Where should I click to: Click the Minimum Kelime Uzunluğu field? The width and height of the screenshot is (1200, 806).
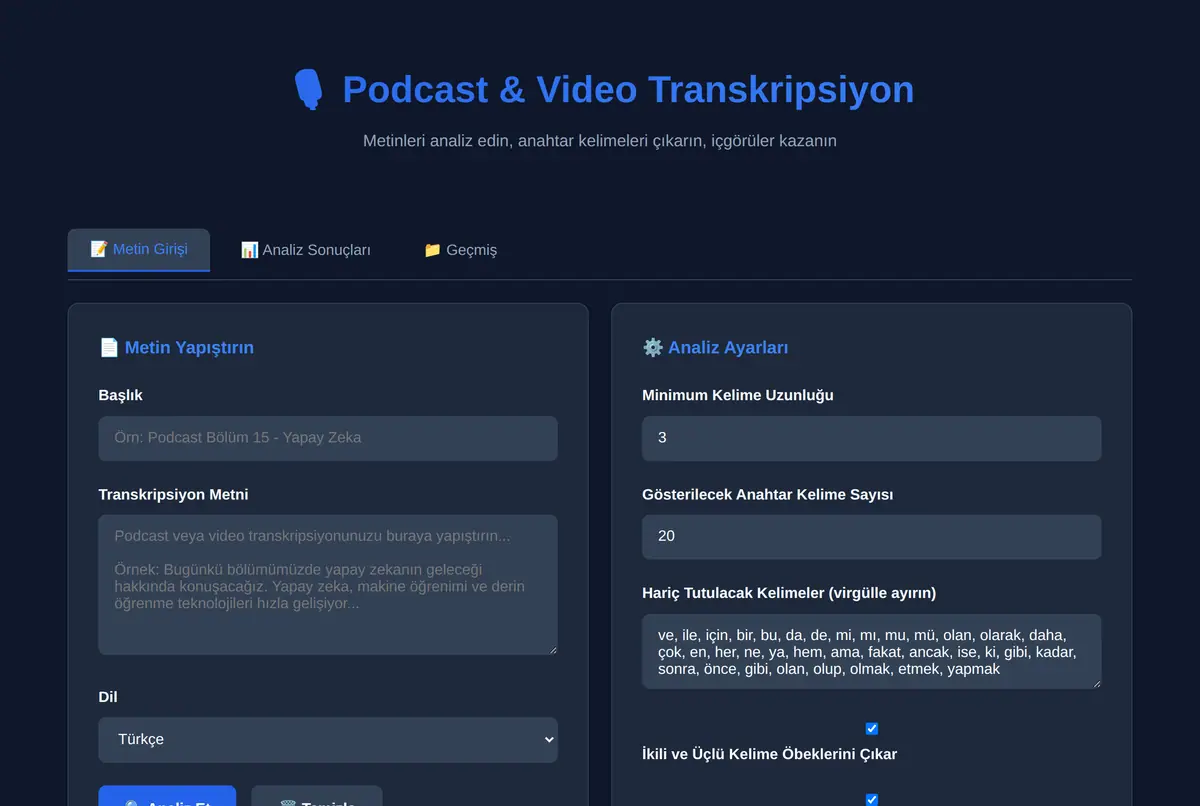[872, 438]
